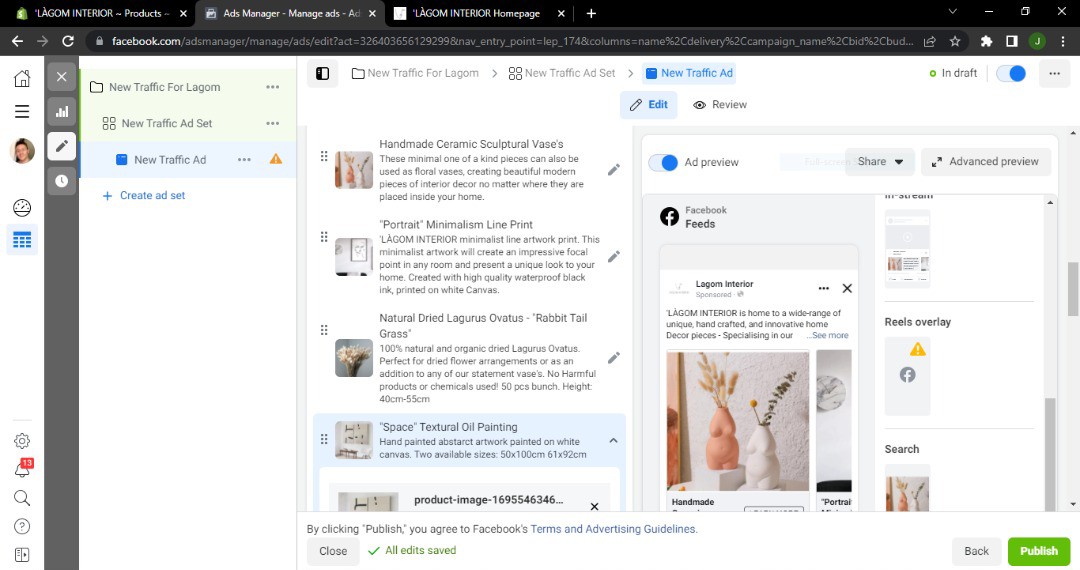Open the account overview gauge icon
The height and width of the screenshot is (570, 1080).
[22, 207]
